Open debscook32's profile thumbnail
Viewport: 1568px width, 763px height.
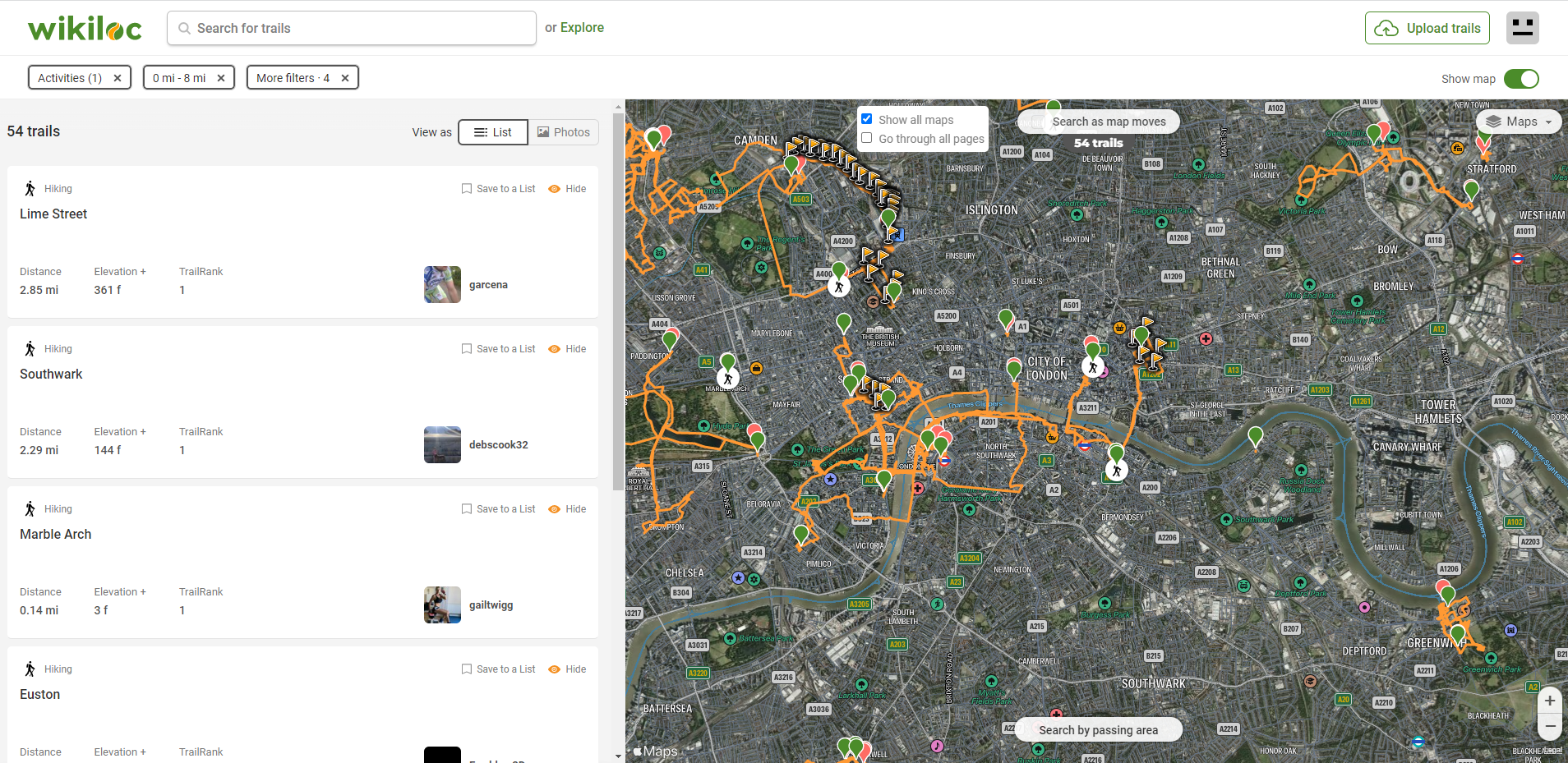click(x=442, y=445)
